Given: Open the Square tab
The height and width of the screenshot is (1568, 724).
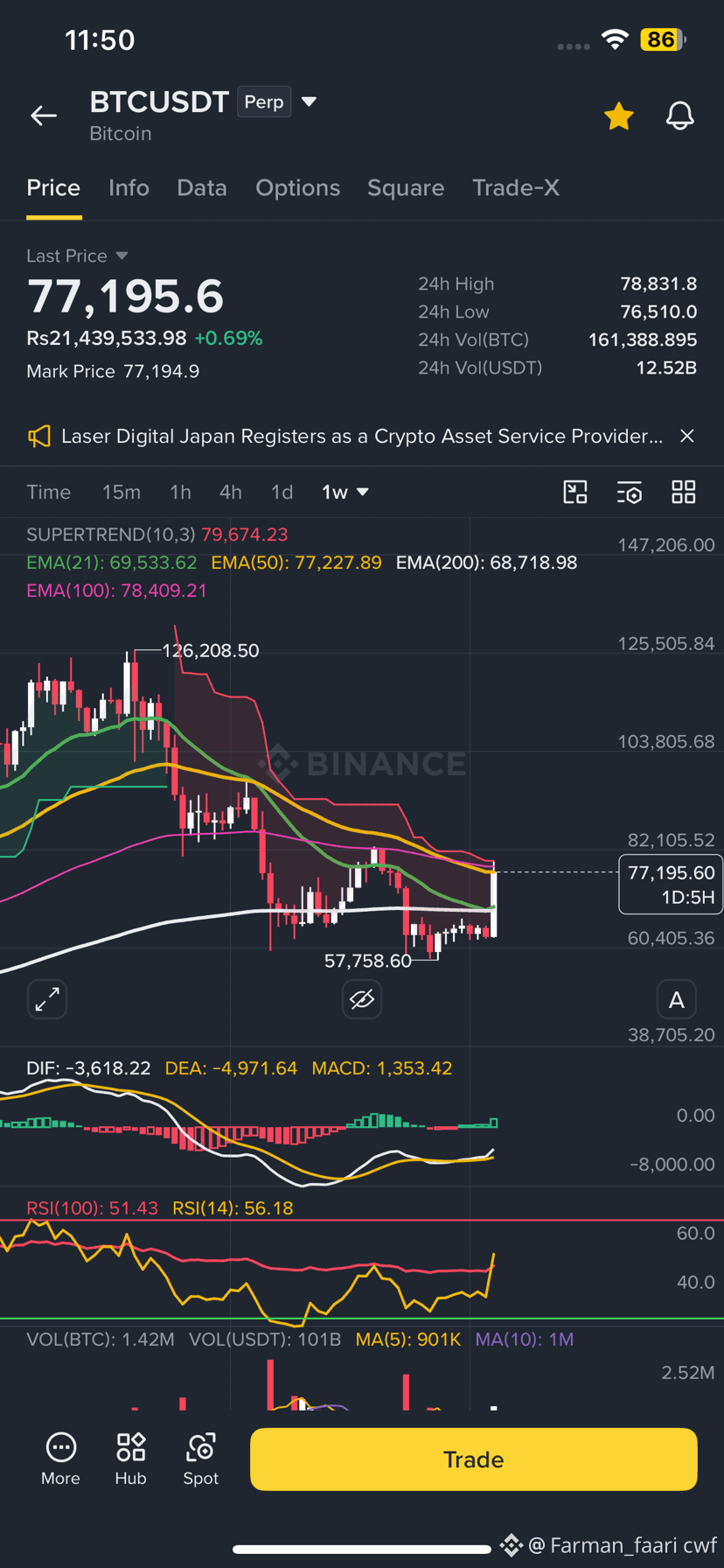Looking at the screenshot, I should [406, 188].
